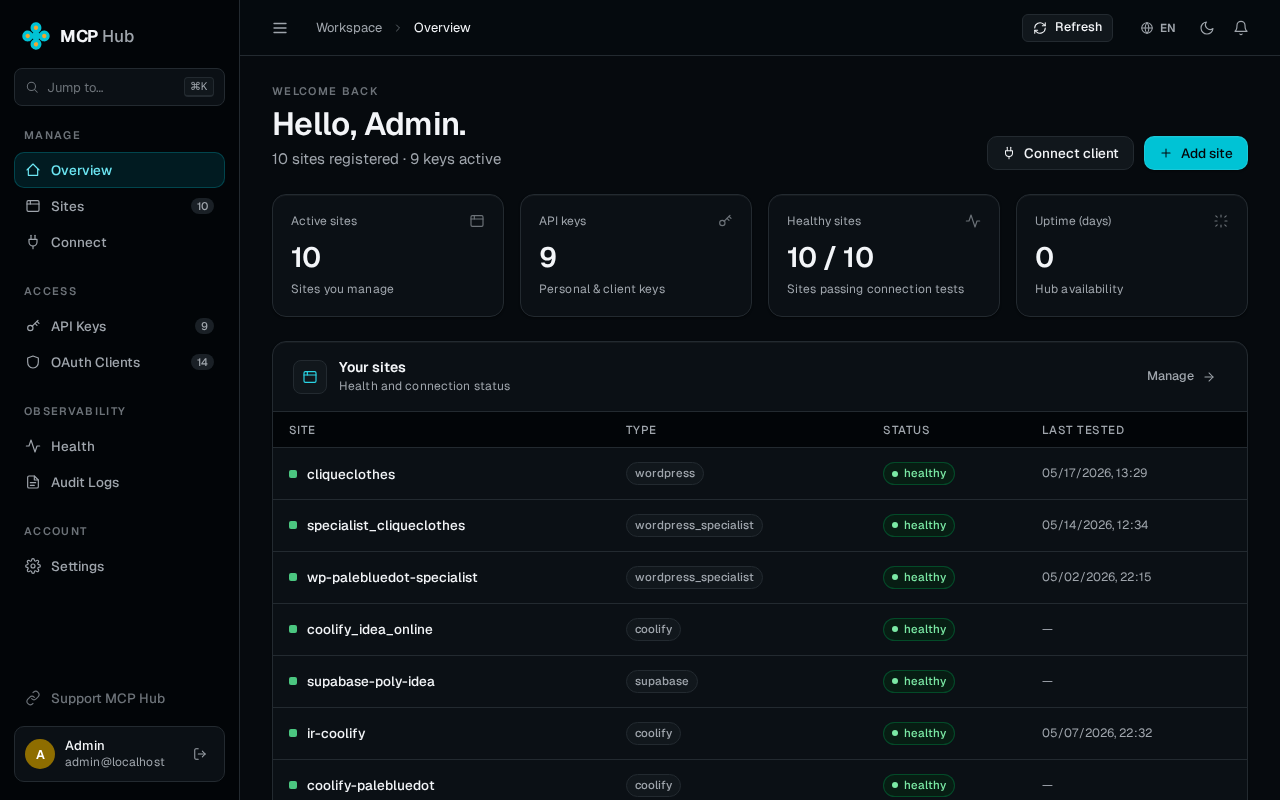The image size is (1280, 800).
Task: Click the Active sites card icon
Action: pos(477,221)
